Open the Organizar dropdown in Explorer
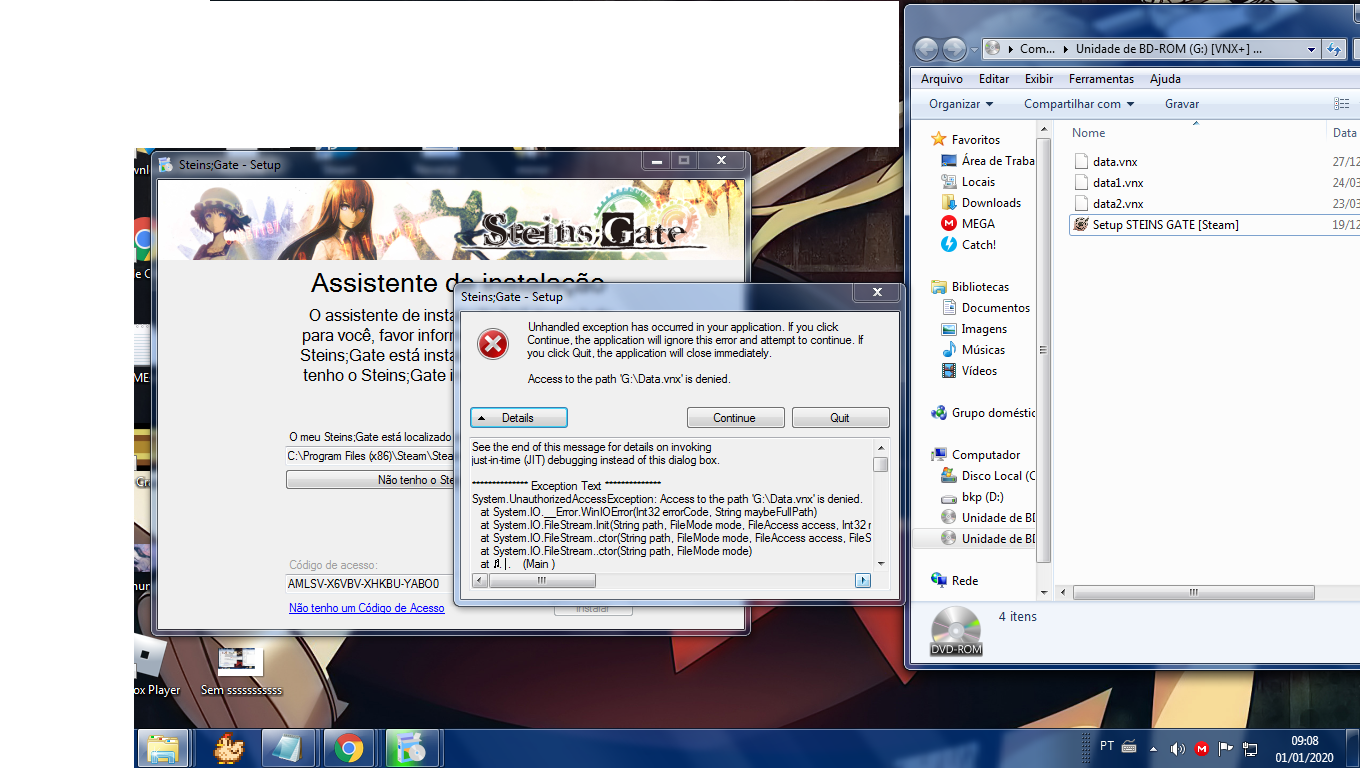Viewport: 1360px width, 768px height. [960, 104]
